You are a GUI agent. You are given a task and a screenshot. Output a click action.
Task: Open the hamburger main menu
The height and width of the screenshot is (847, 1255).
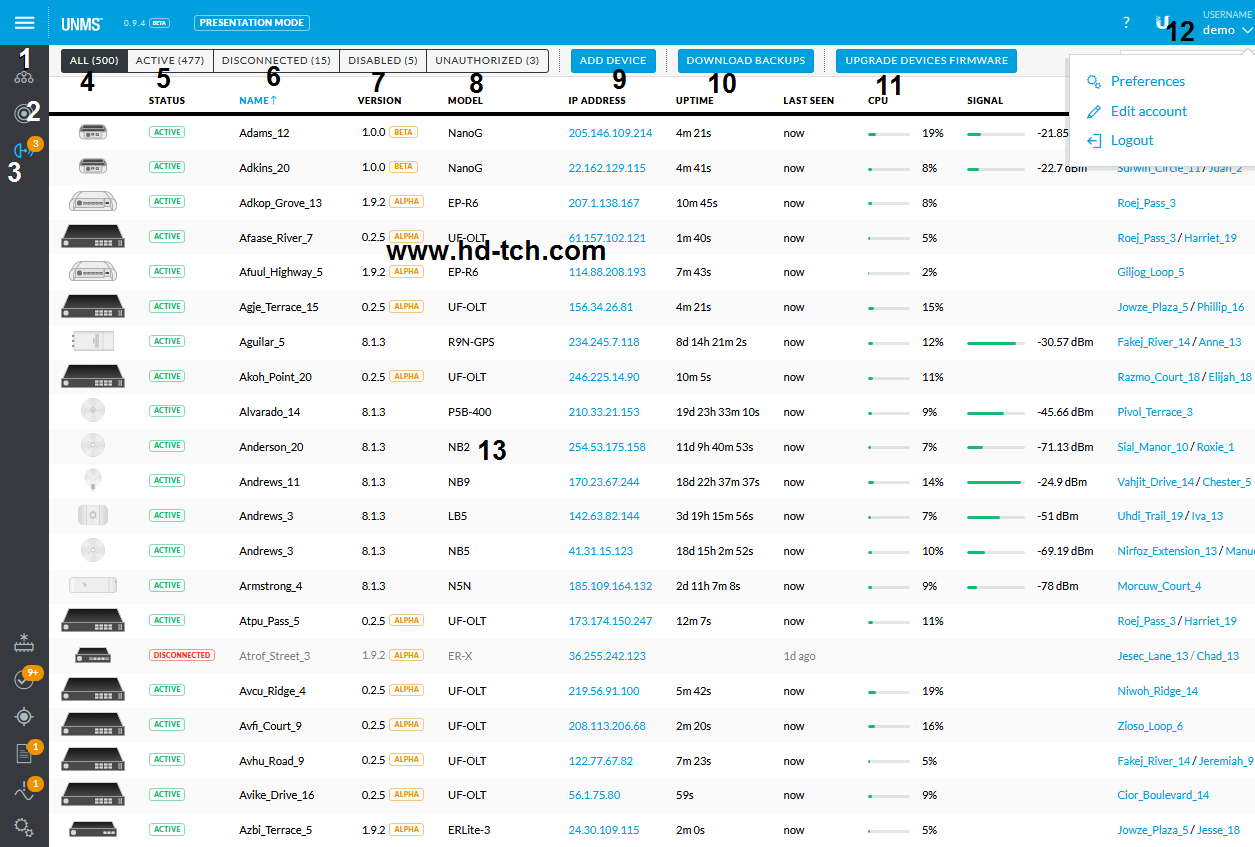point(24,22)
